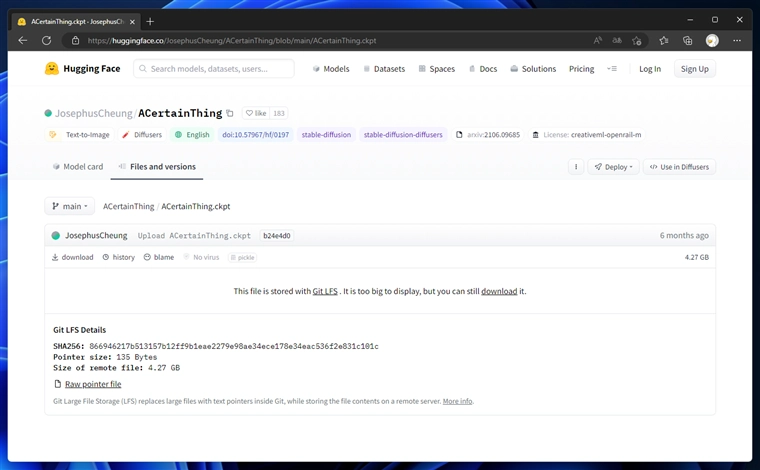Like the model with heart button

point(256,113)
